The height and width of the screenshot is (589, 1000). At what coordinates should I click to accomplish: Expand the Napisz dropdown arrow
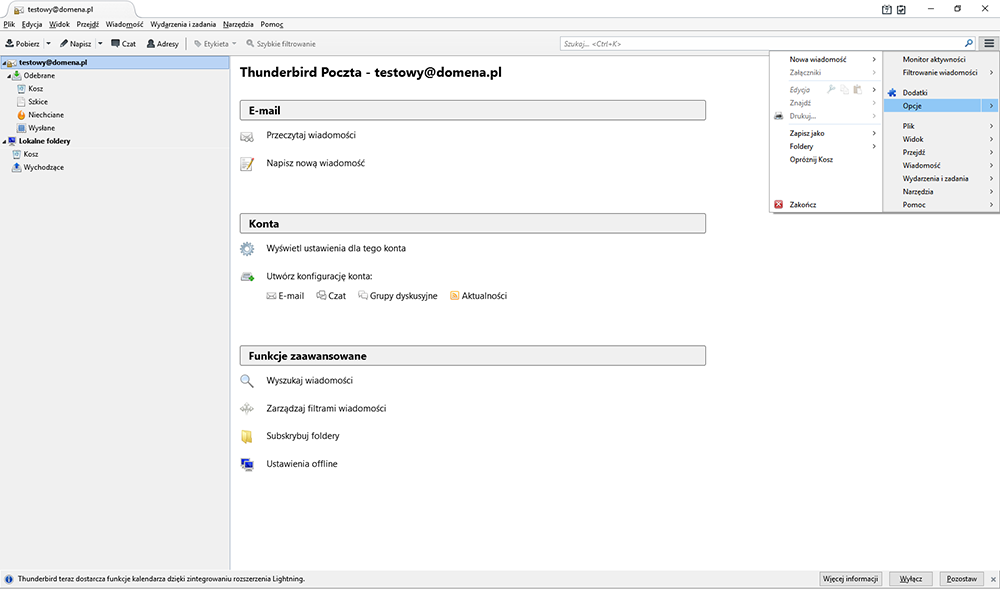pos(100,44)
